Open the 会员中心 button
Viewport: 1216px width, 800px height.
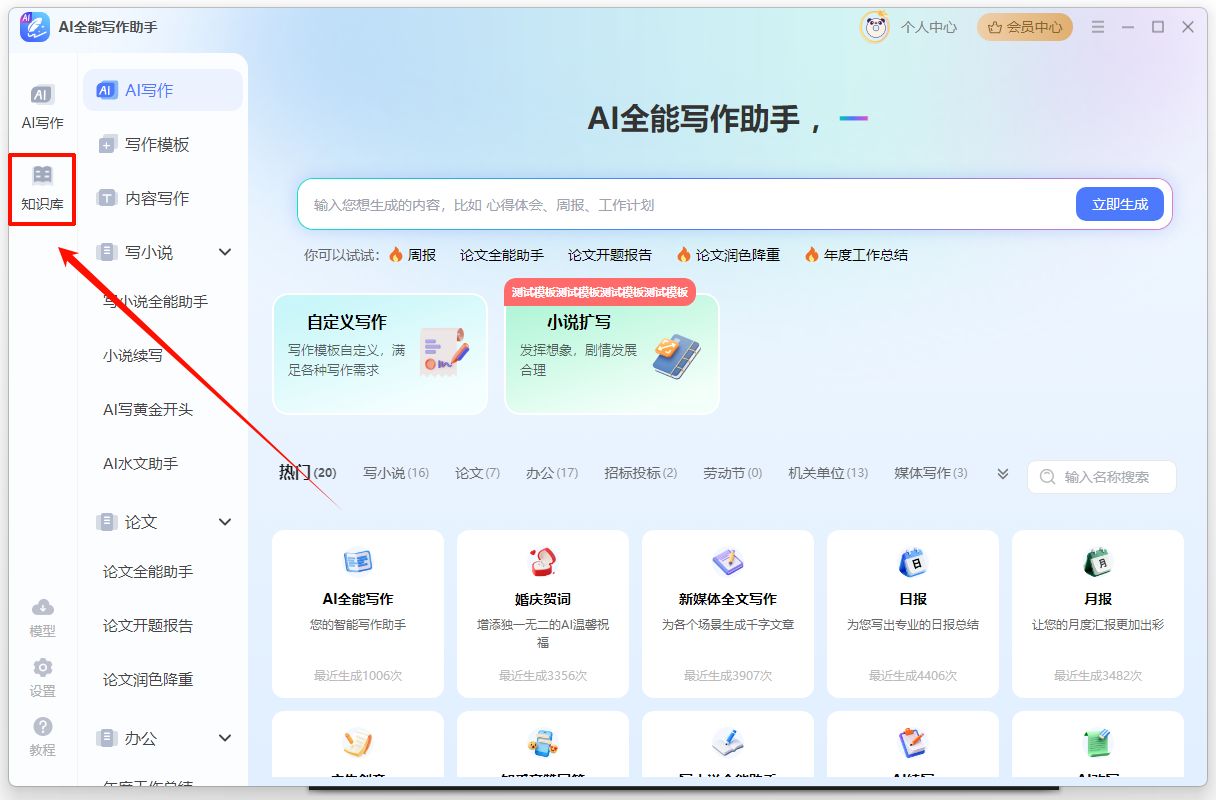point(1025,27)
